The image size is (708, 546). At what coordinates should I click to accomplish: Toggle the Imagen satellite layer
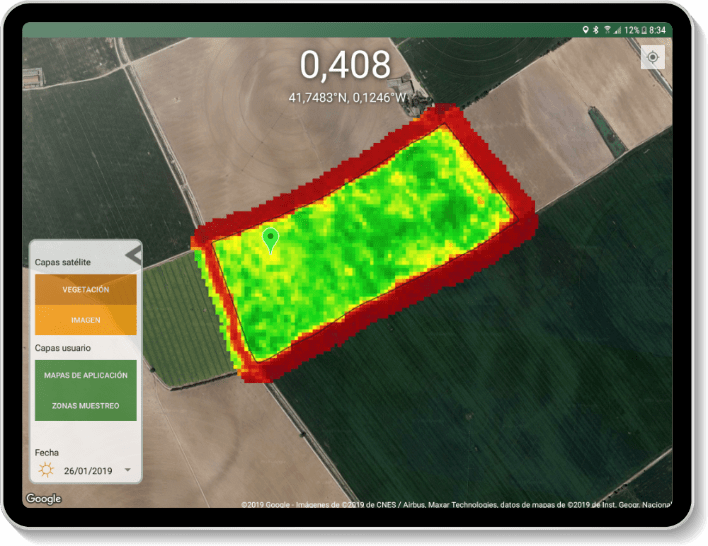[x=85, y=320]
